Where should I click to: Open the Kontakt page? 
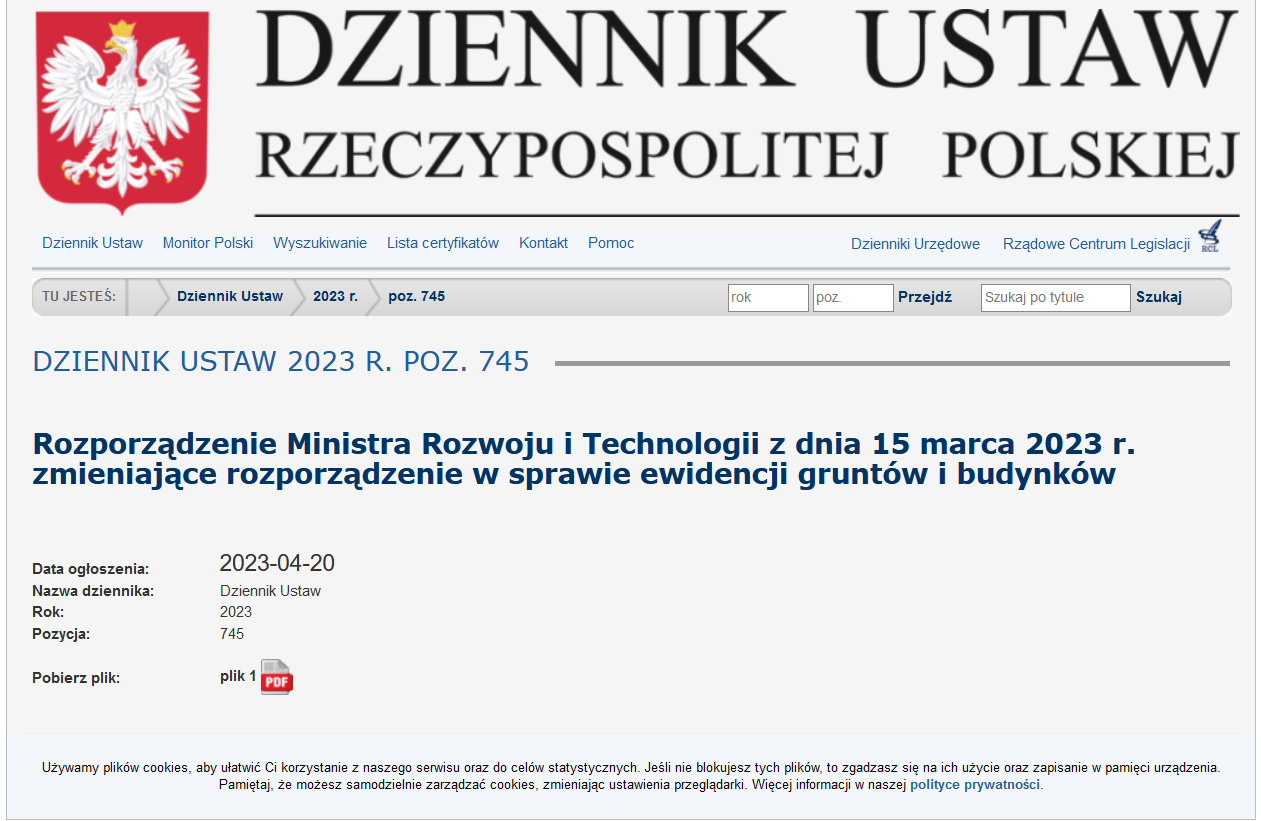pos(543,242)
